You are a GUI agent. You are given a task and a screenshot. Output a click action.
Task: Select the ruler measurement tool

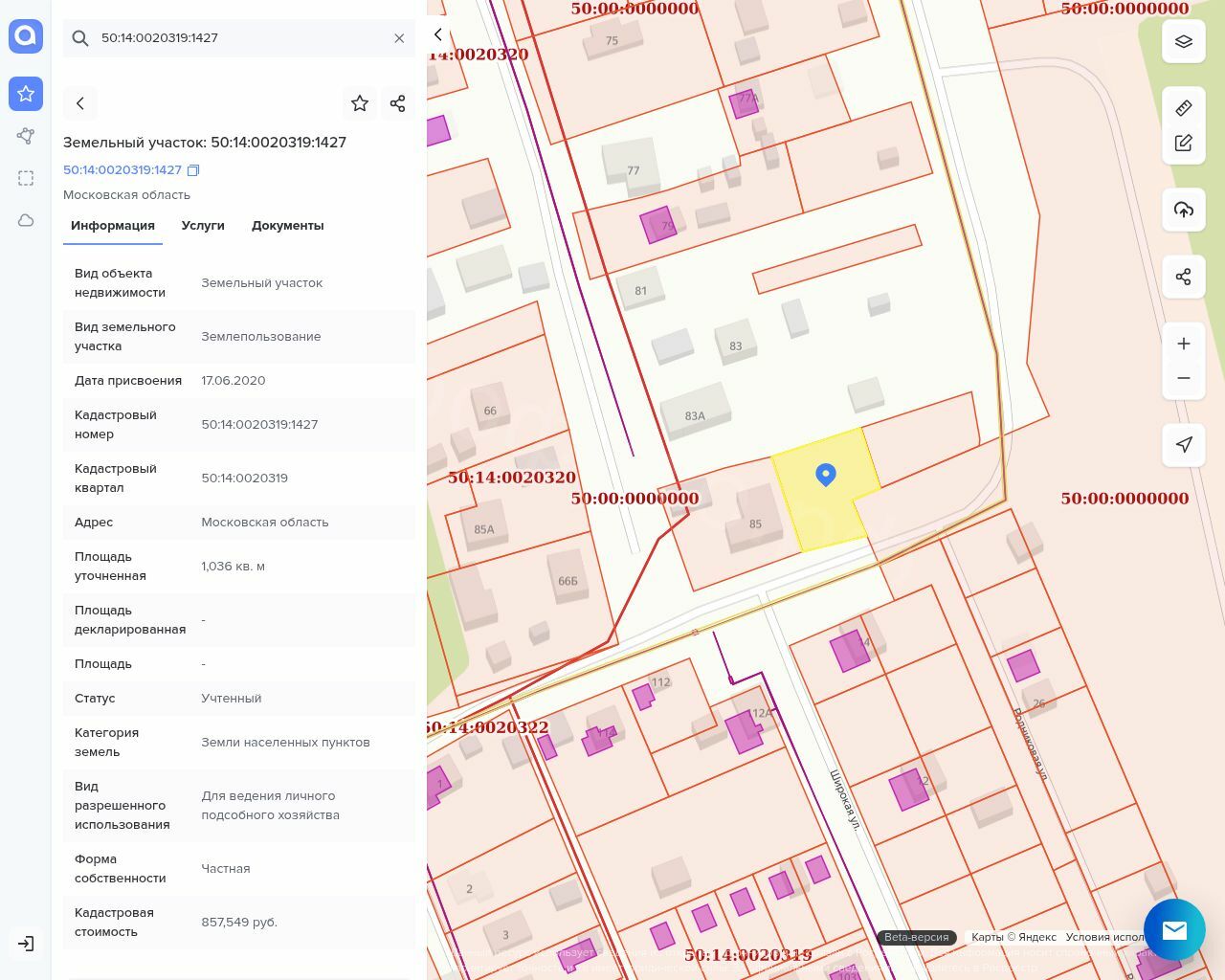[1183, 108]
